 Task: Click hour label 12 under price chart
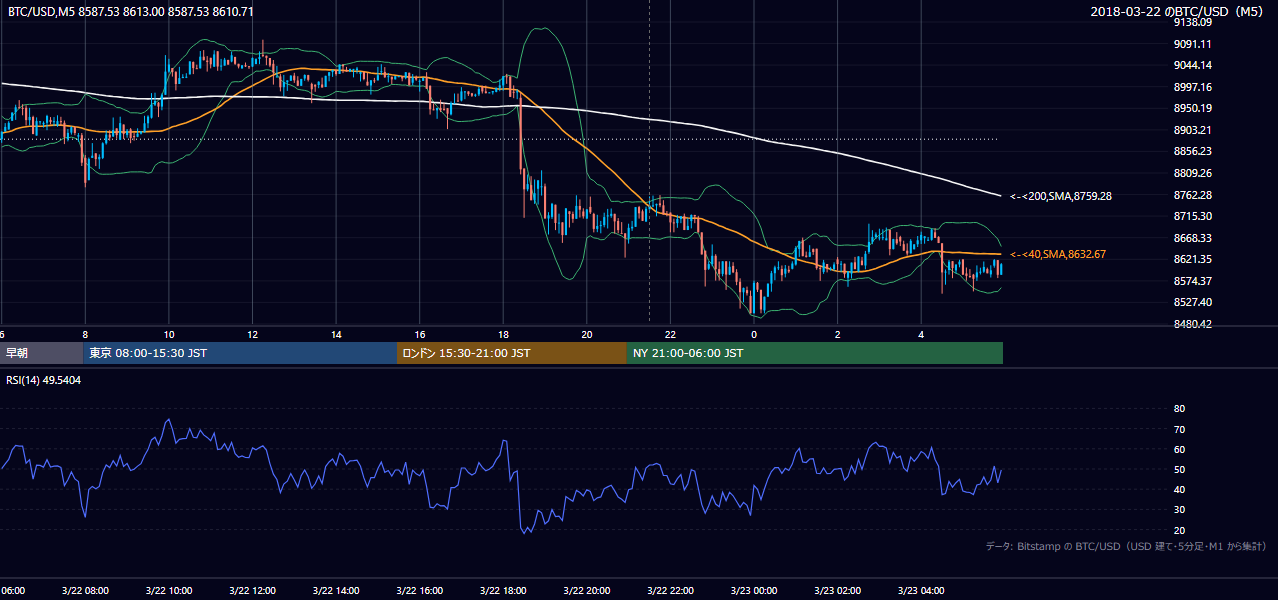[253, 334]
